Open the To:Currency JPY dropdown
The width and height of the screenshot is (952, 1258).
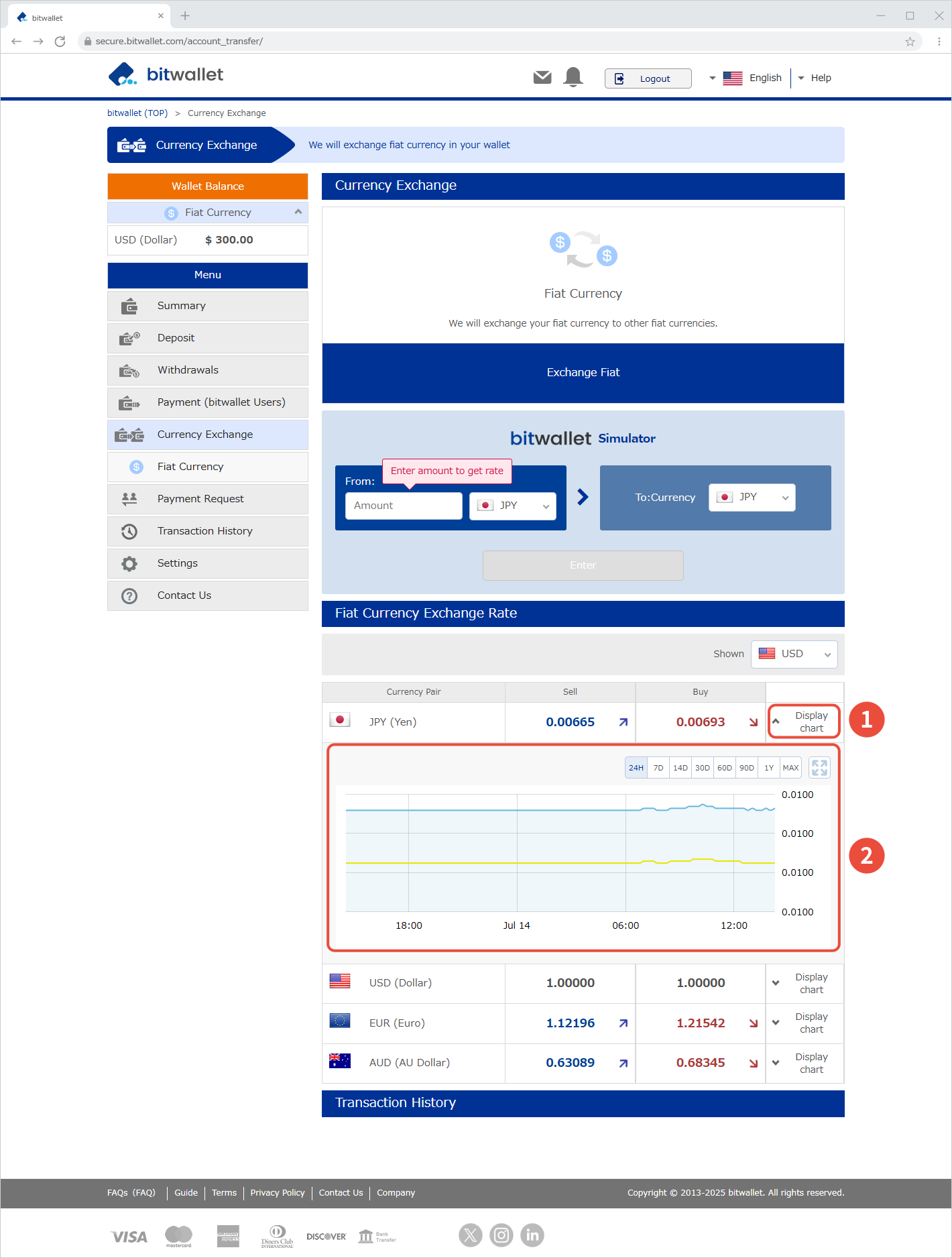point(752,497)
